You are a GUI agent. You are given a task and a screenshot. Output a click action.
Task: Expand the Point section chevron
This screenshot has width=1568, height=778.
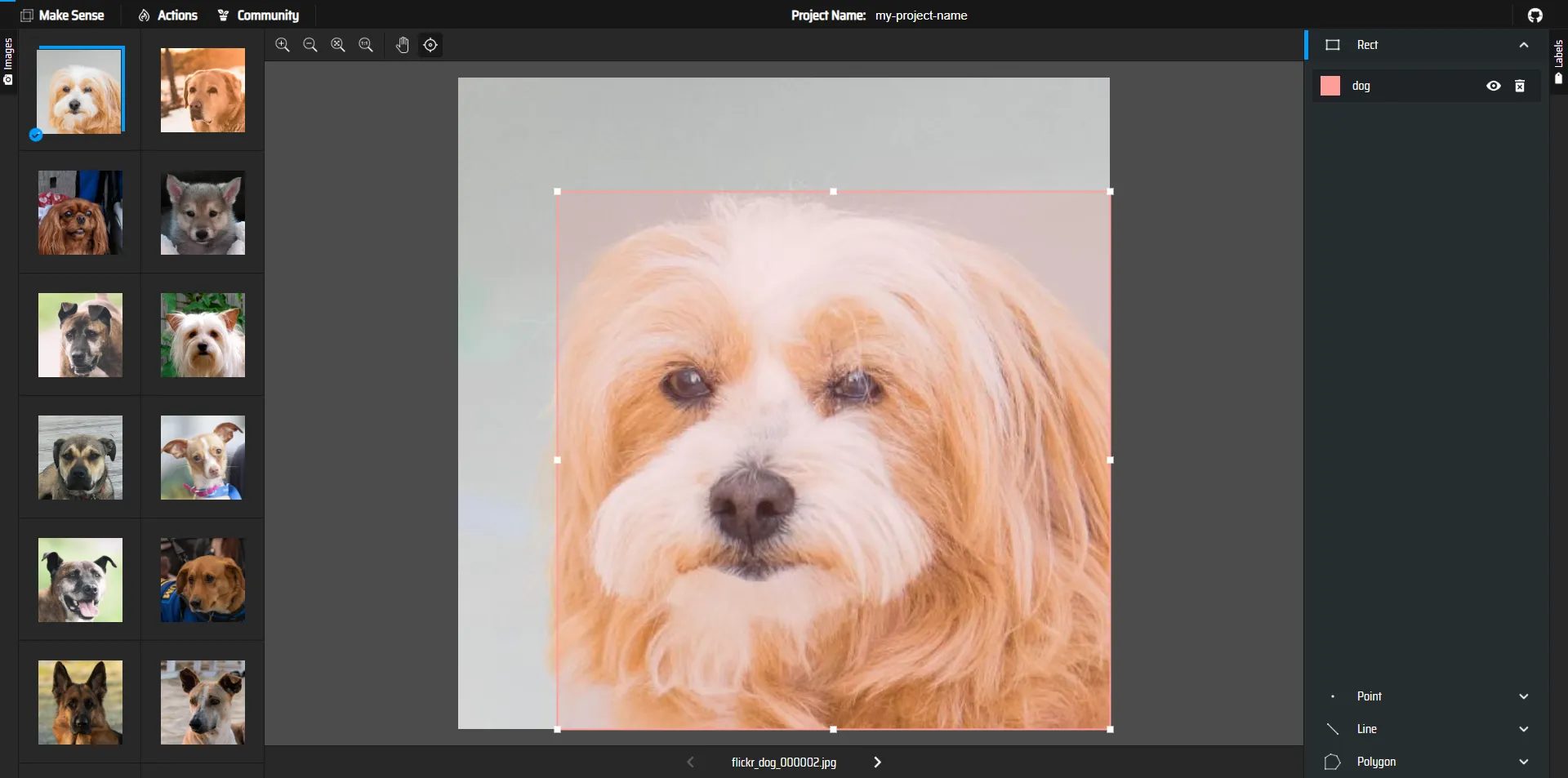coord(1524,696)
